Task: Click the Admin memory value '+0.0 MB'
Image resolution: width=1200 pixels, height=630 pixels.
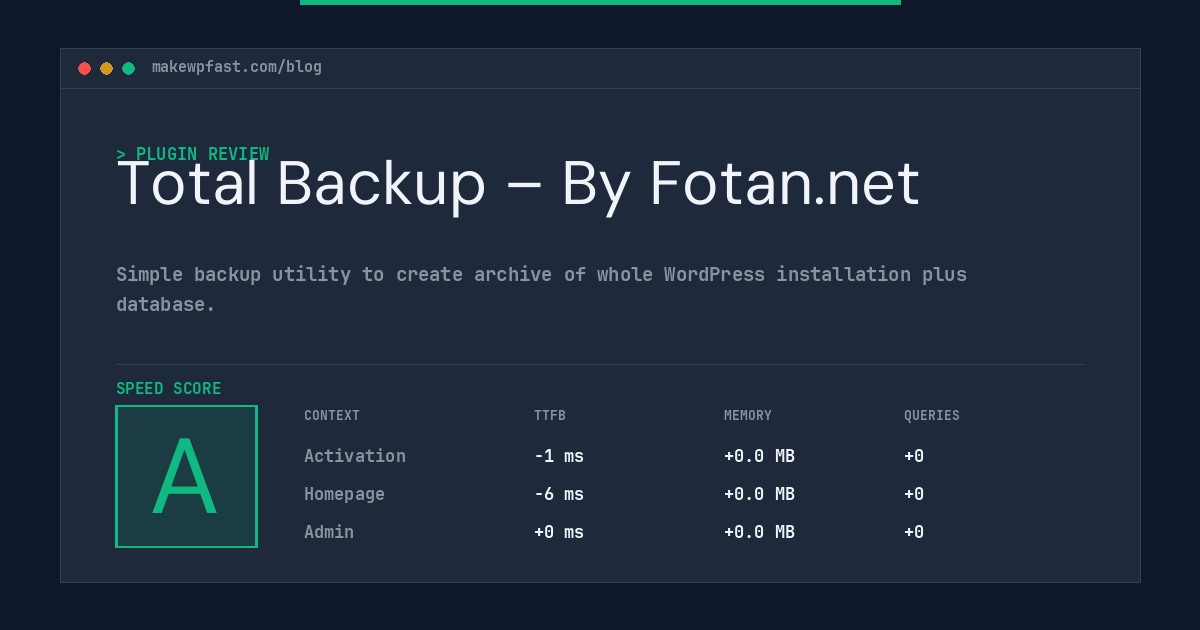Action: 759,532
